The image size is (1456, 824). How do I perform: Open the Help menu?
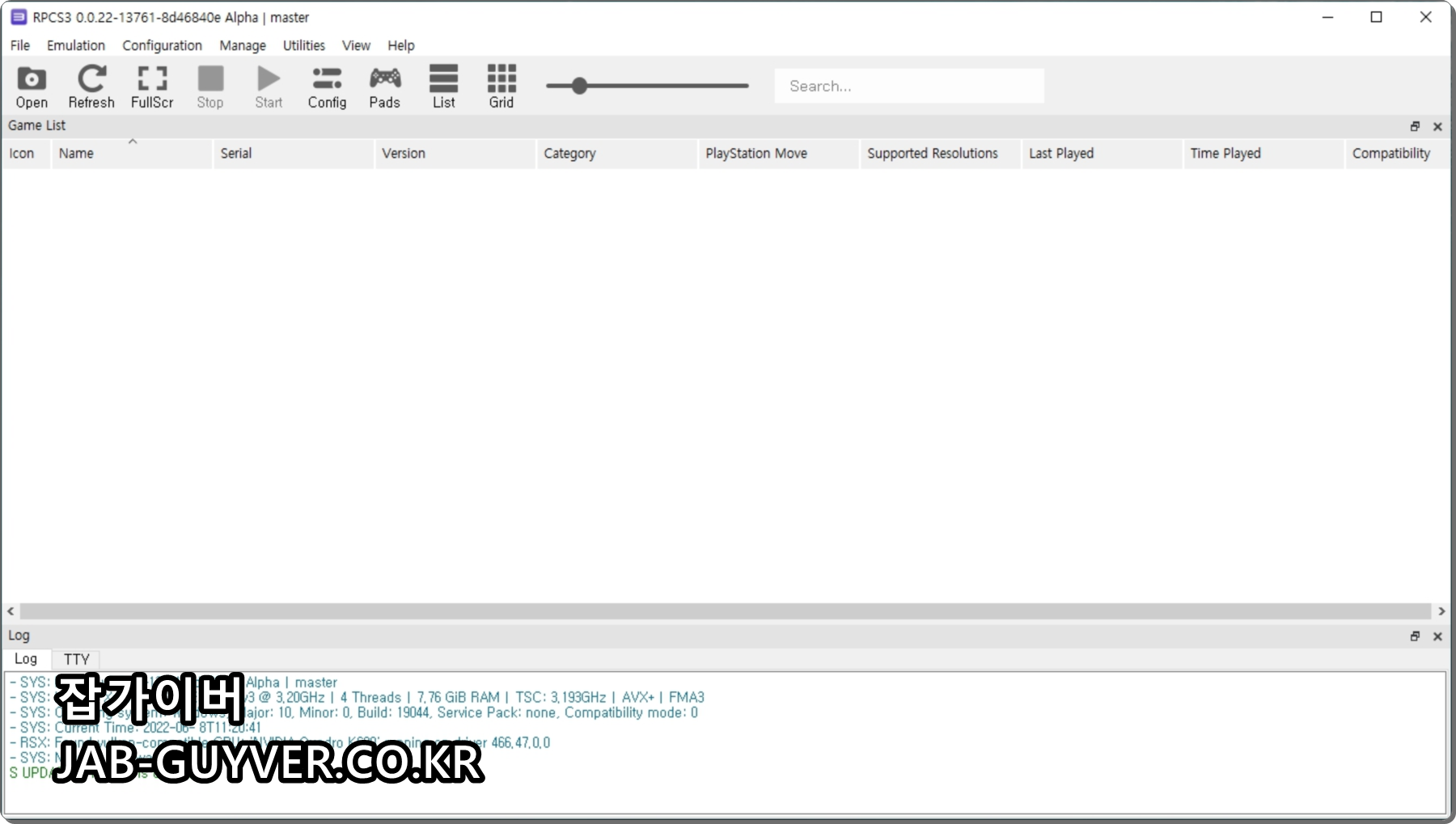pos(400,45)
